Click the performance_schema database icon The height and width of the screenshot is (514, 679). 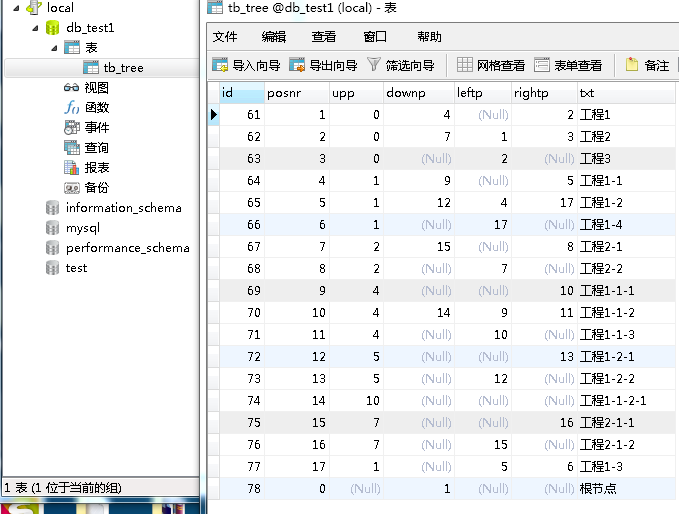click(52, 248)
